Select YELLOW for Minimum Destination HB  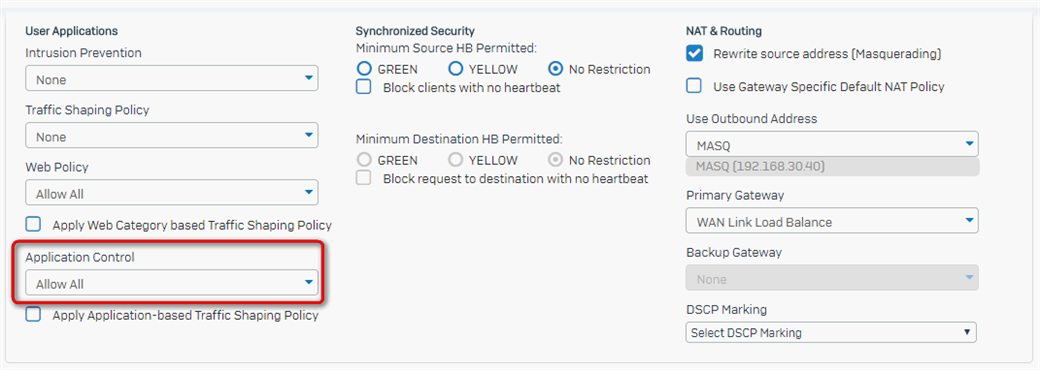pyautogui.click(x=455, y=160)
